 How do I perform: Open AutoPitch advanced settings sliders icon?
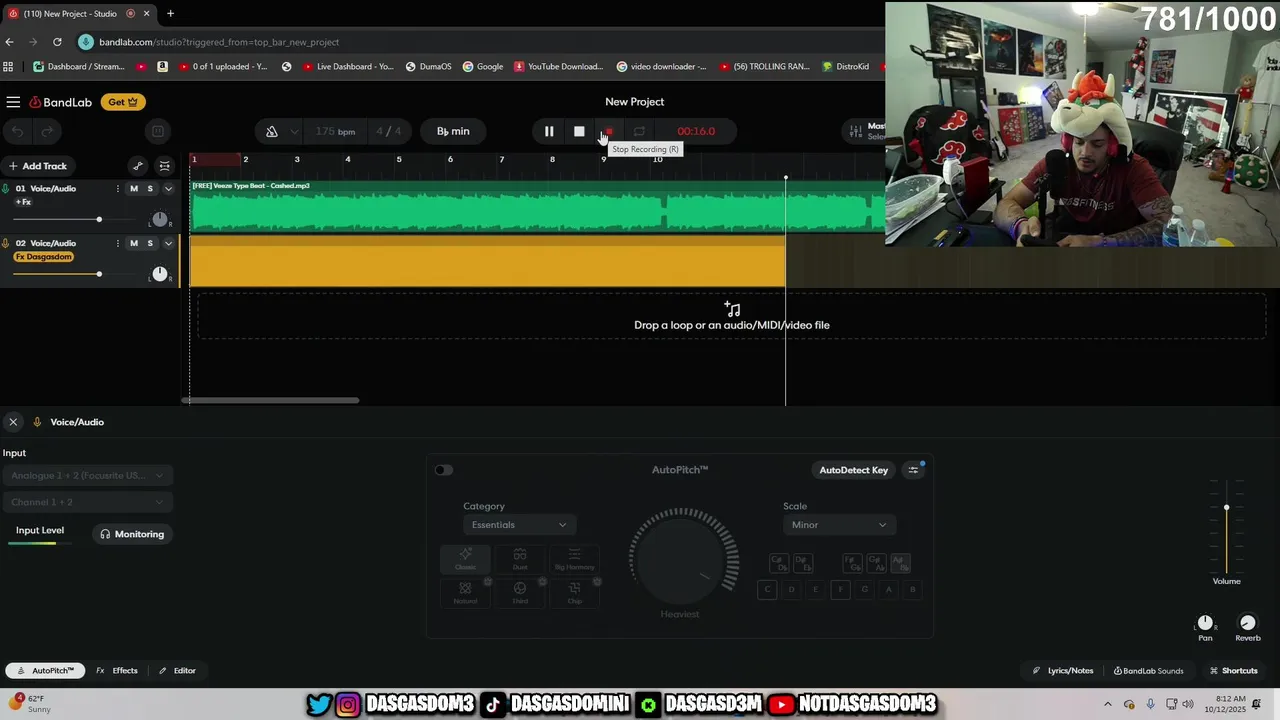pos(913,470)
